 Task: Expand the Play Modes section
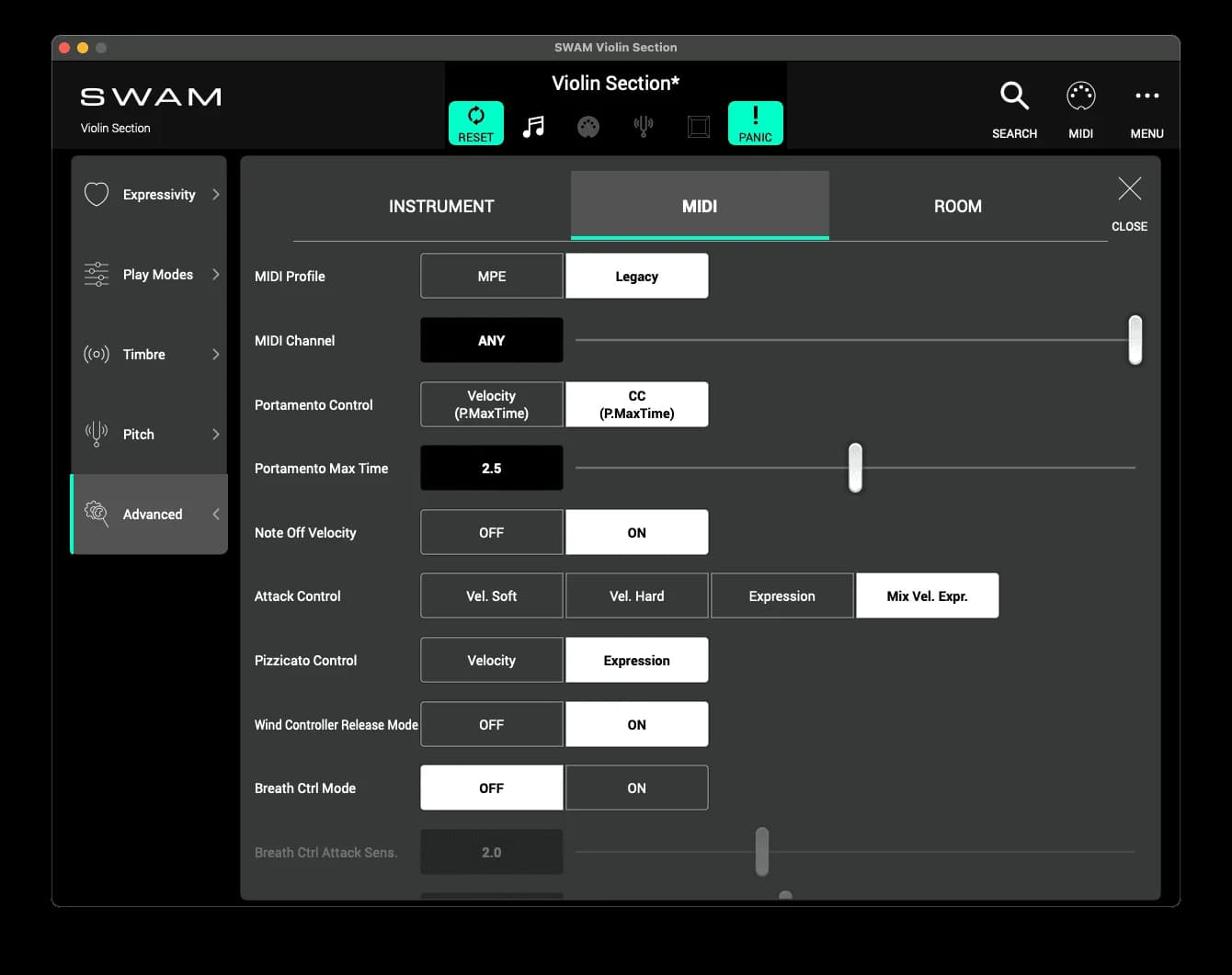(x=149, y=274)
